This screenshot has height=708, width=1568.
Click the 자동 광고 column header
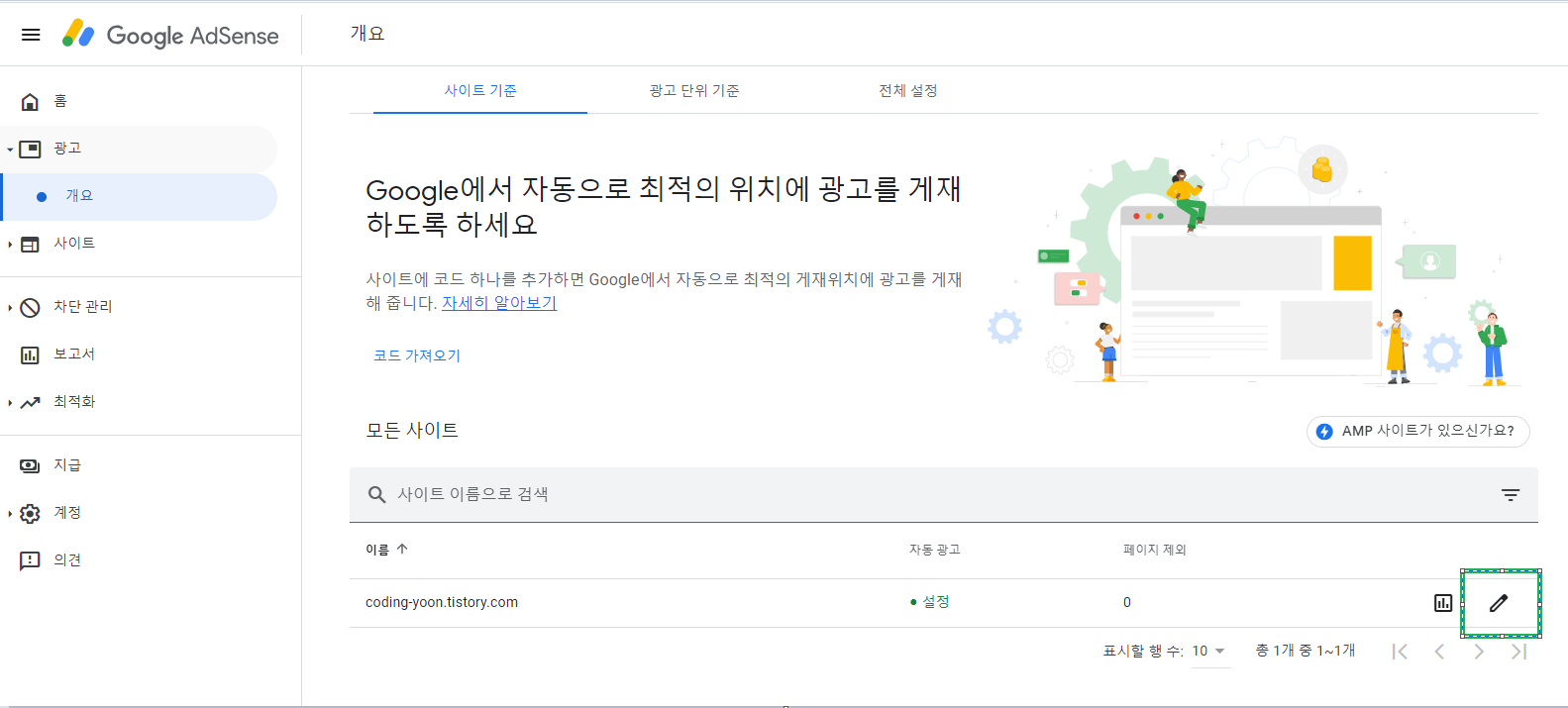935,550
